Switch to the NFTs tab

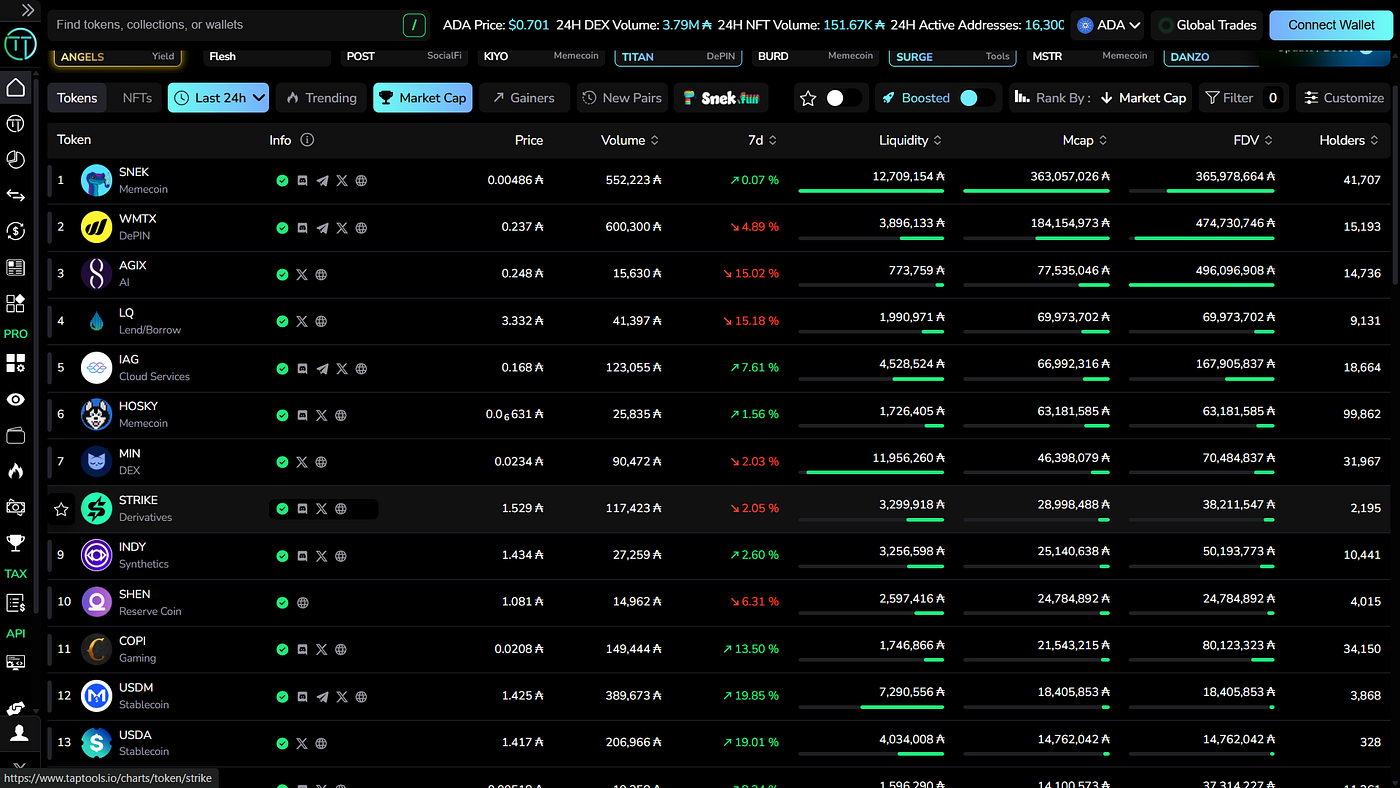click(137, 98)
